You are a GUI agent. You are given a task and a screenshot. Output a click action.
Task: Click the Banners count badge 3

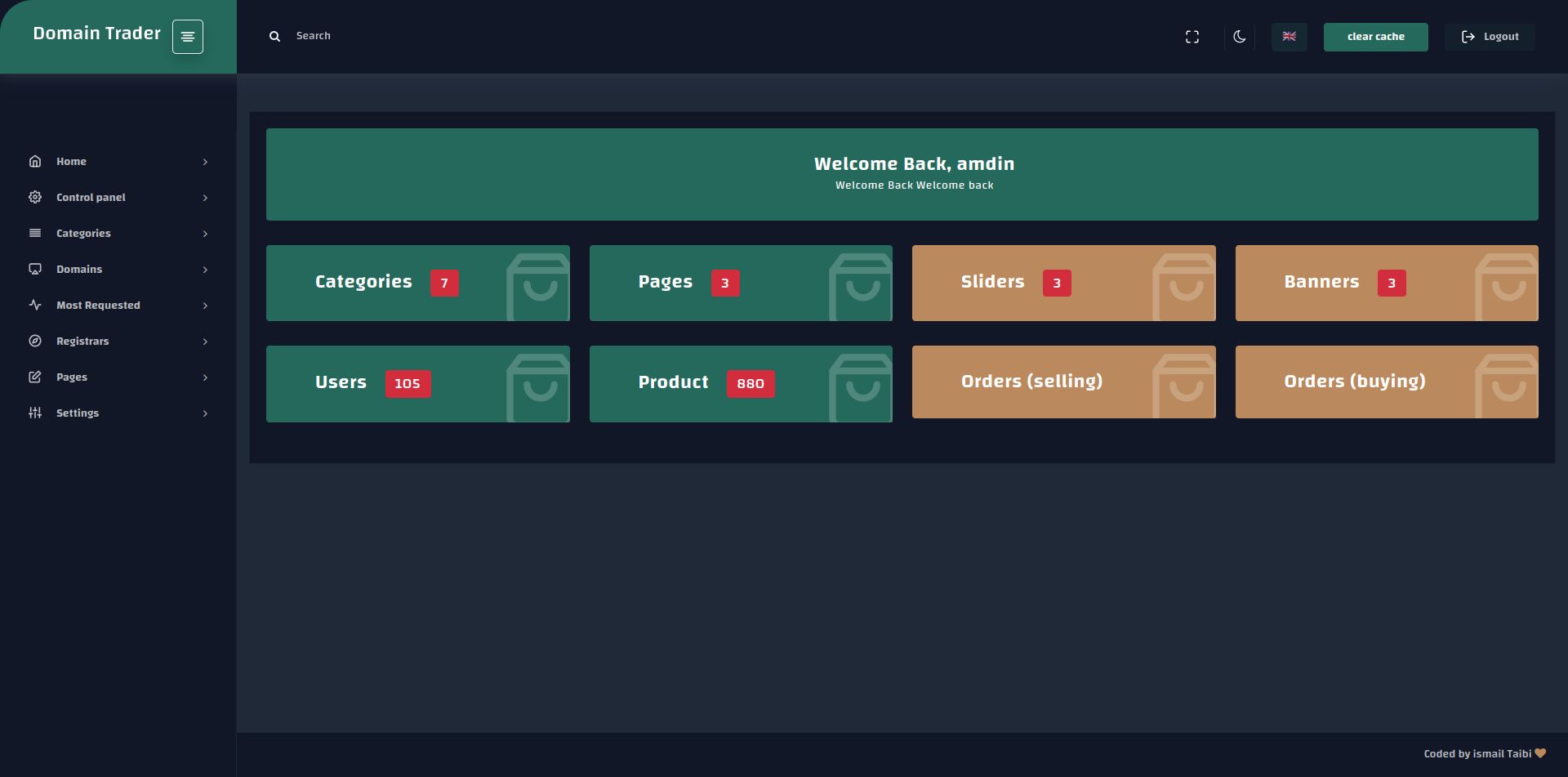(1392, 283)
